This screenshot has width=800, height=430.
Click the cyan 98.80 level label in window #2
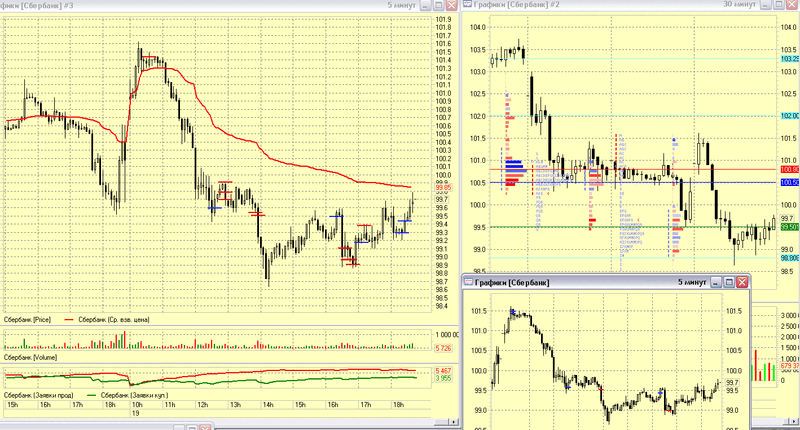click(x=790, y=258)
